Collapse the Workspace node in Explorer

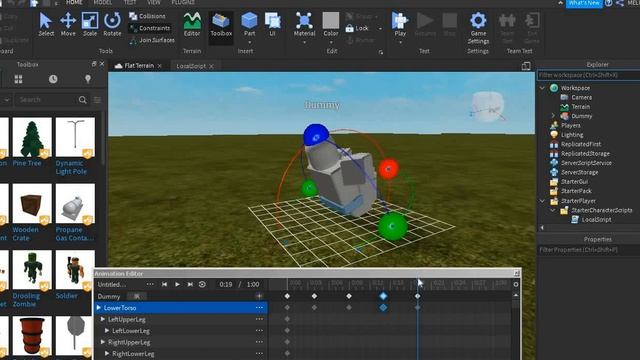click(542, 88)
